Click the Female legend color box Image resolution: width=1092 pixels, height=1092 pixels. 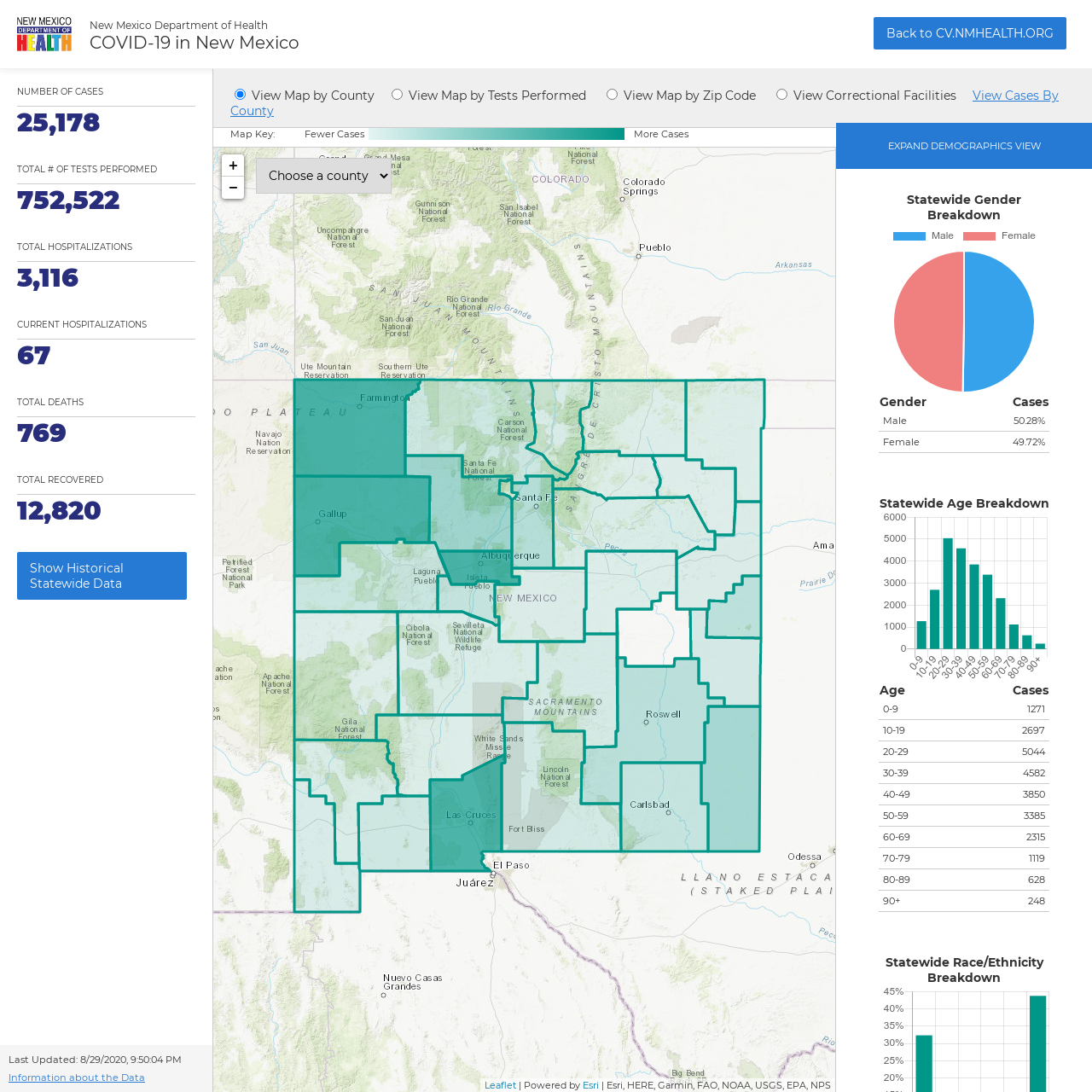click(x=979, y=236)
